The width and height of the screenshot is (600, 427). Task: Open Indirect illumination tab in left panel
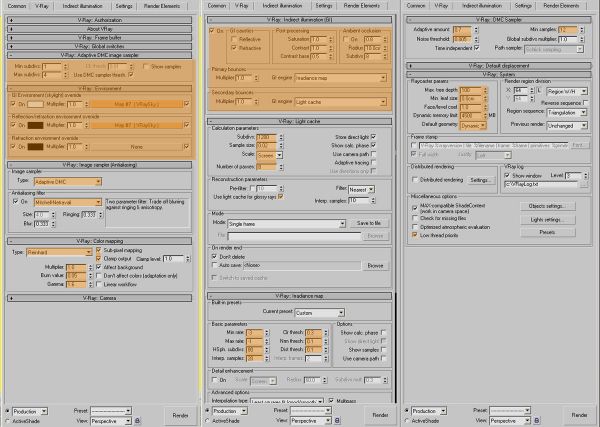83,6
